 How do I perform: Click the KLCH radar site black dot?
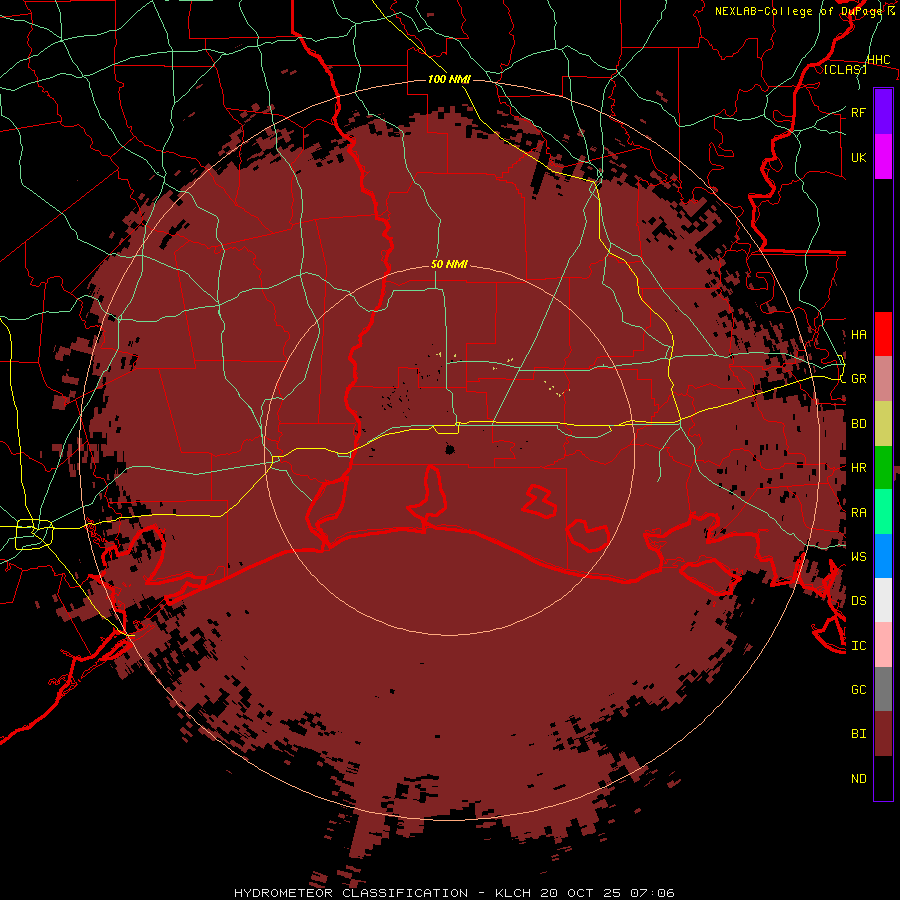pyautogui.click(x=450, y=449)
